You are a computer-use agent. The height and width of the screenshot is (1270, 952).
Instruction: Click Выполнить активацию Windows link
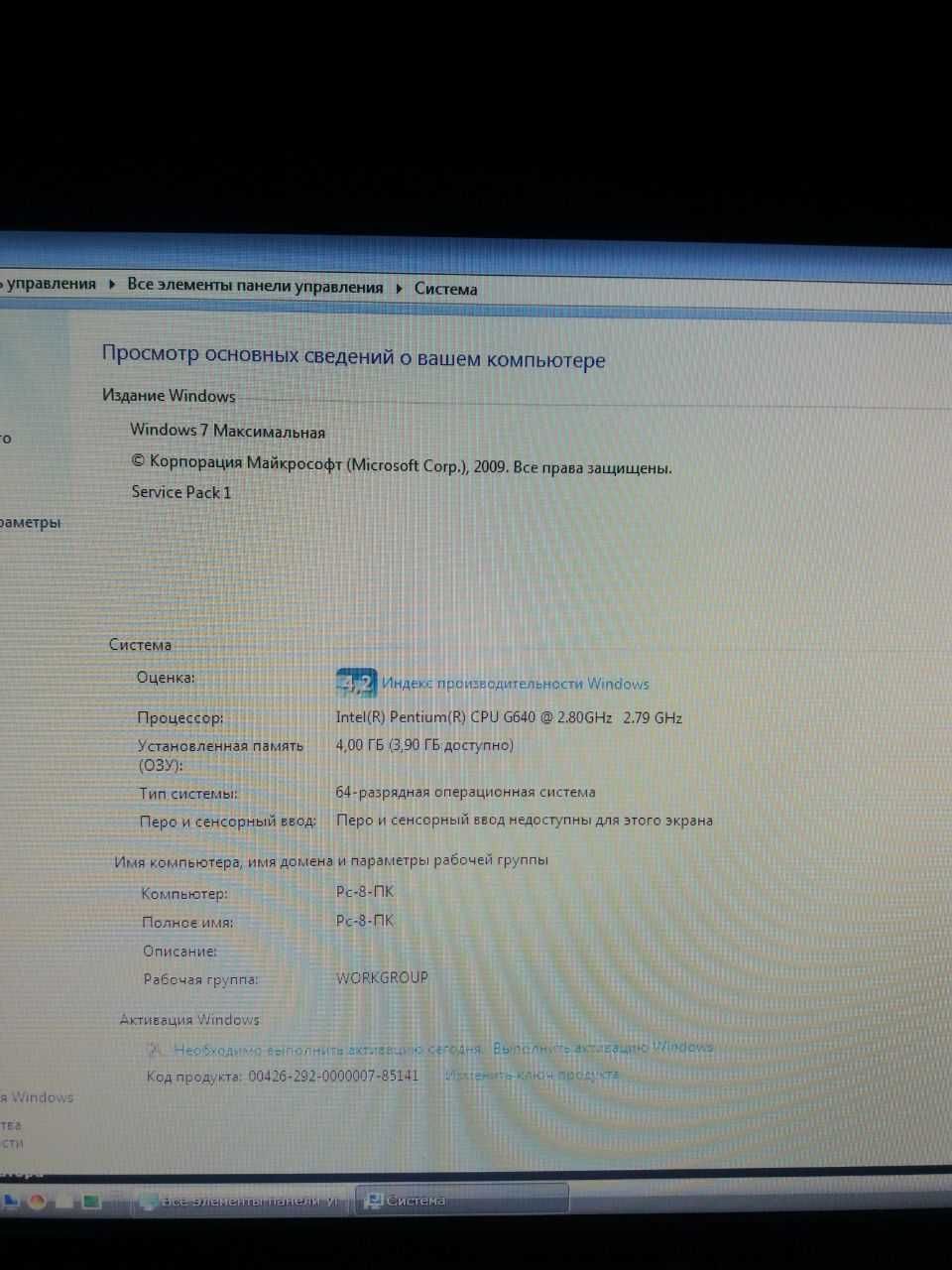(603, 1047)
